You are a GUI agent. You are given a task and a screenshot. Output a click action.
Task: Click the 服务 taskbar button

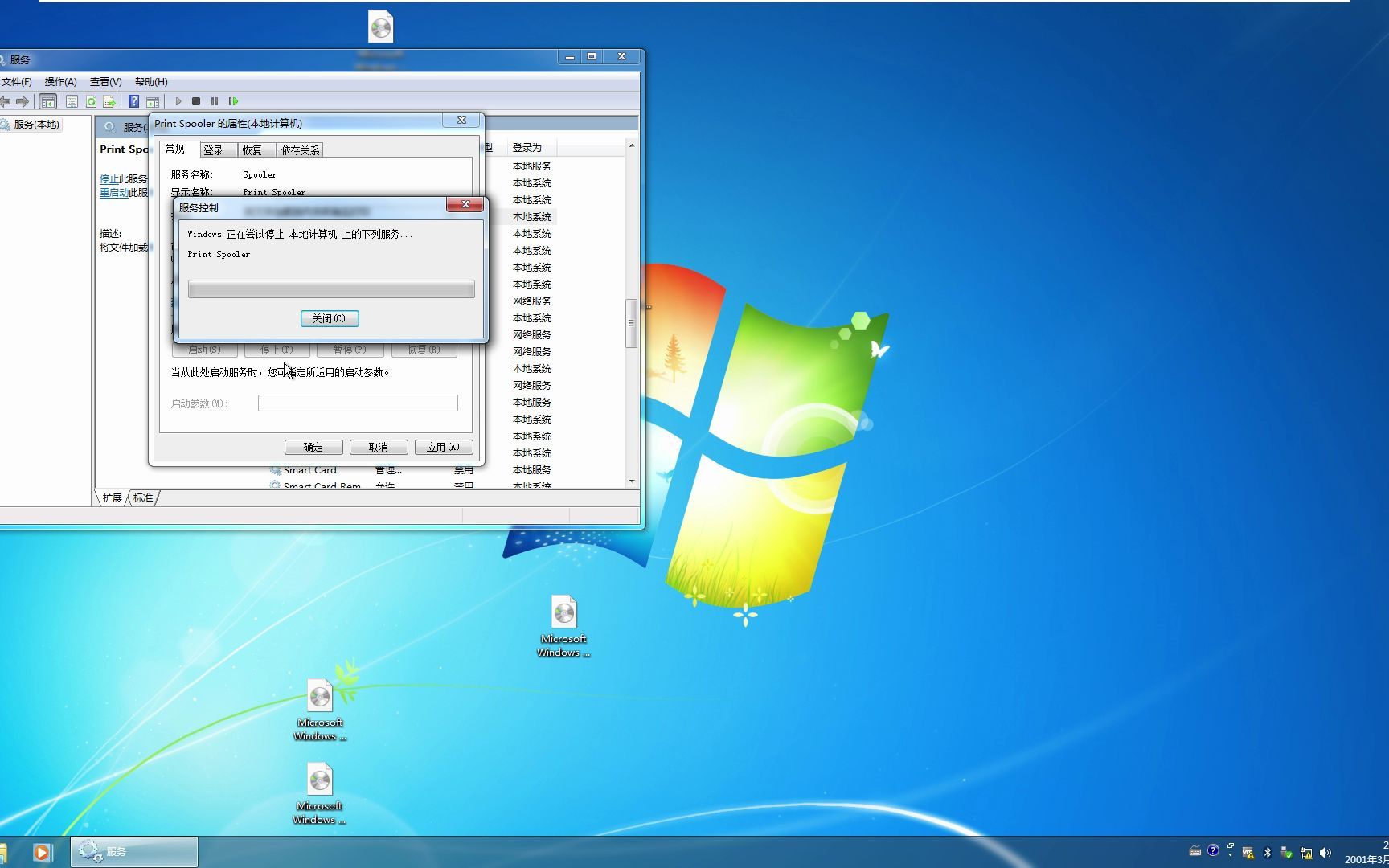click(134, 852)
